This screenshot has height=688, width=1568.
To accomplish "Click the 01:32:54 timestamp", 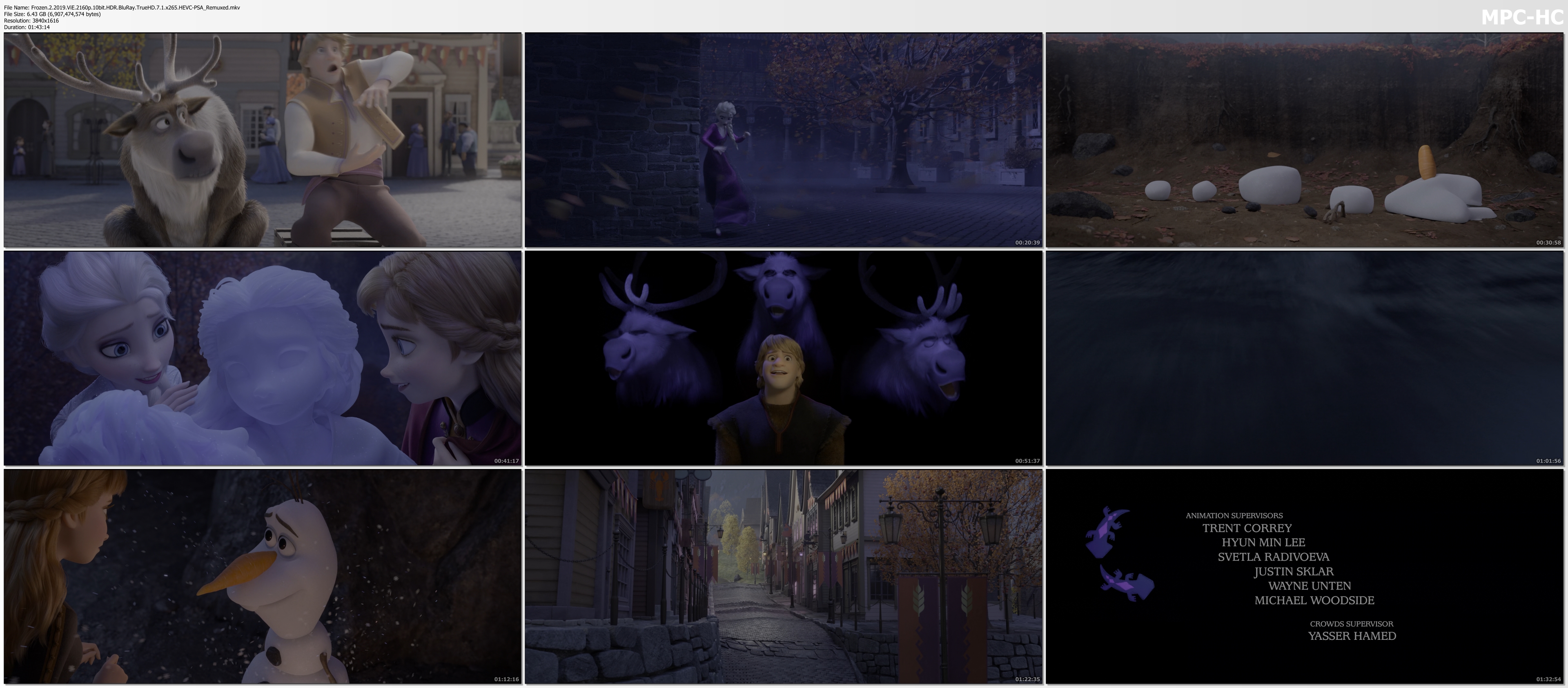I will click(x=1548, y=679).
